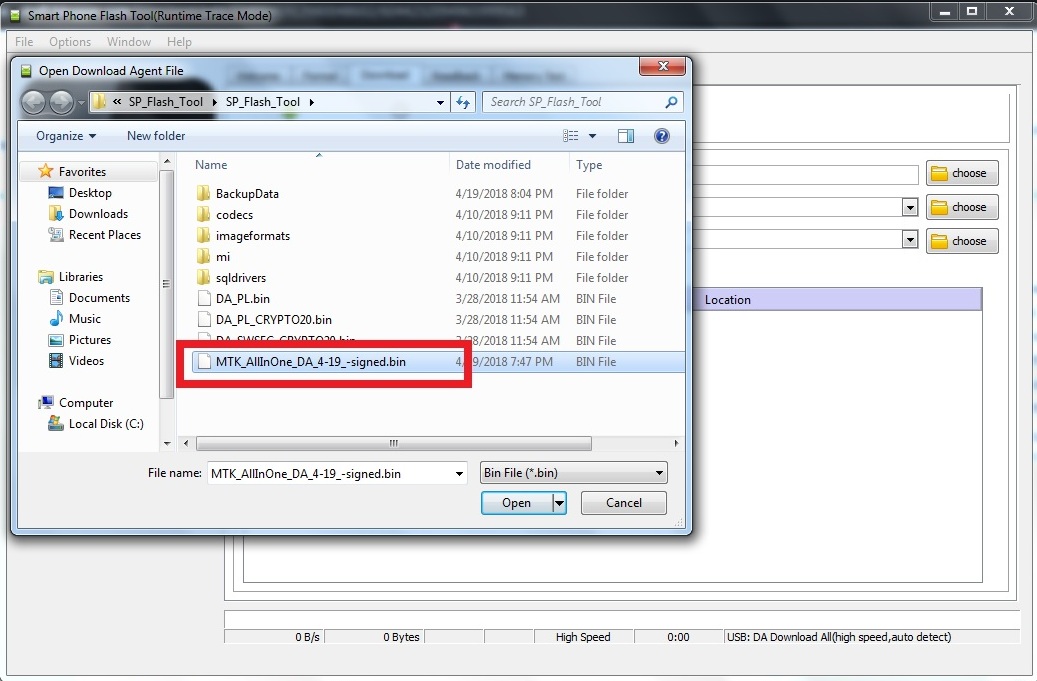Click the back navigation arrow

[x=33, y=102]
